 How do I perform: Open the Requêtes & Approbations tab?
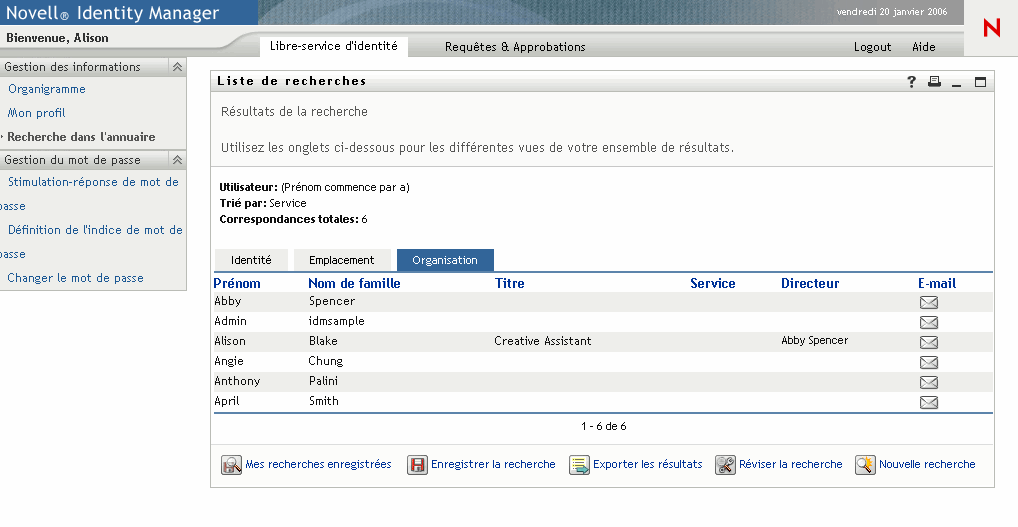[515, 47]
